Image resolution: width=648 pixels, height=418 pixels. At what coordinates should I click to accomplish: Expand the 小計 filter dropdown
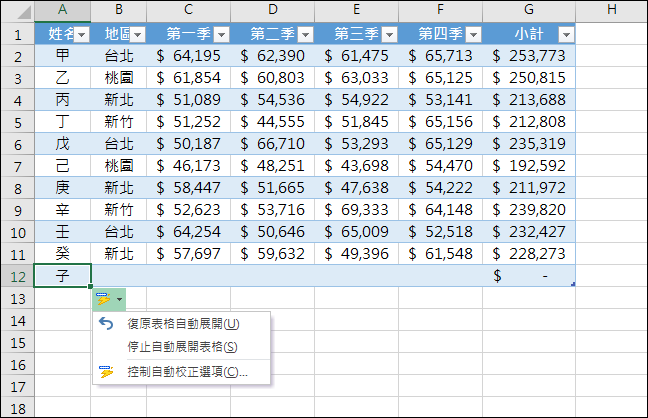566,35
